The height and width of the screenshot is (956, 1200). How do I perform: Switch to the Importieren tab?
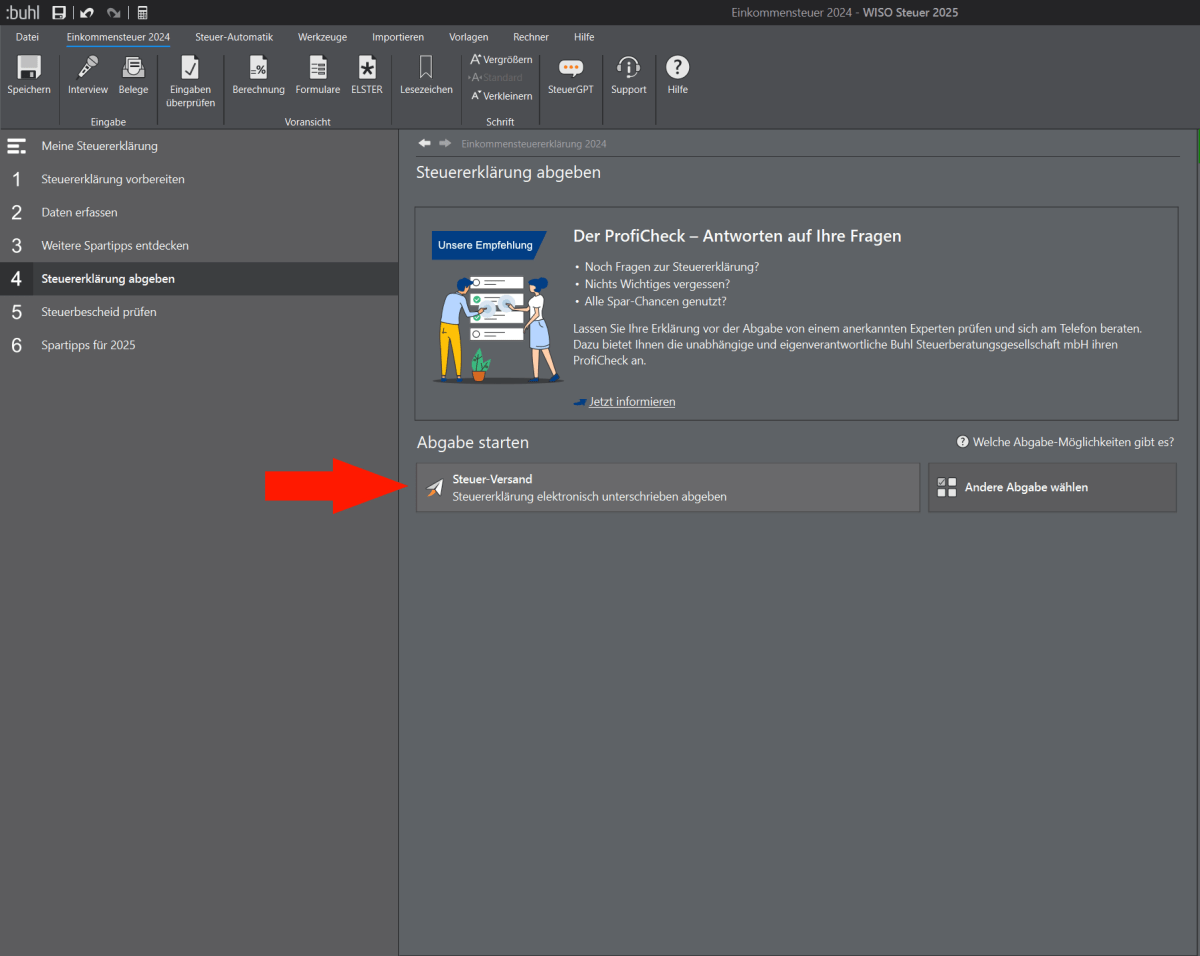398,37
